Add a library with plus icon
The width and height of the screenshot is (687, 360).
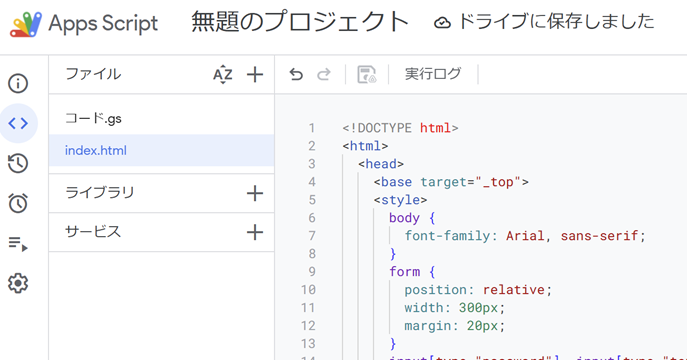coord(255,193)
